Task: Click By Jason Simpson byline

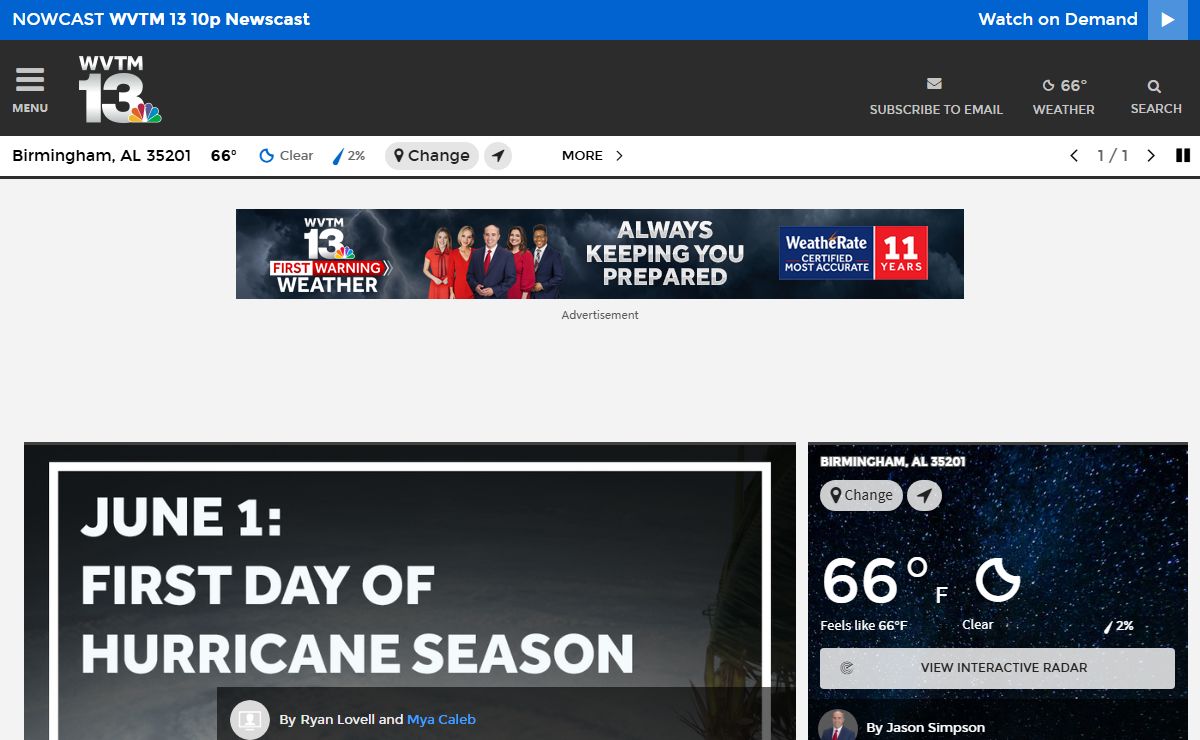Action: point(925,727)
